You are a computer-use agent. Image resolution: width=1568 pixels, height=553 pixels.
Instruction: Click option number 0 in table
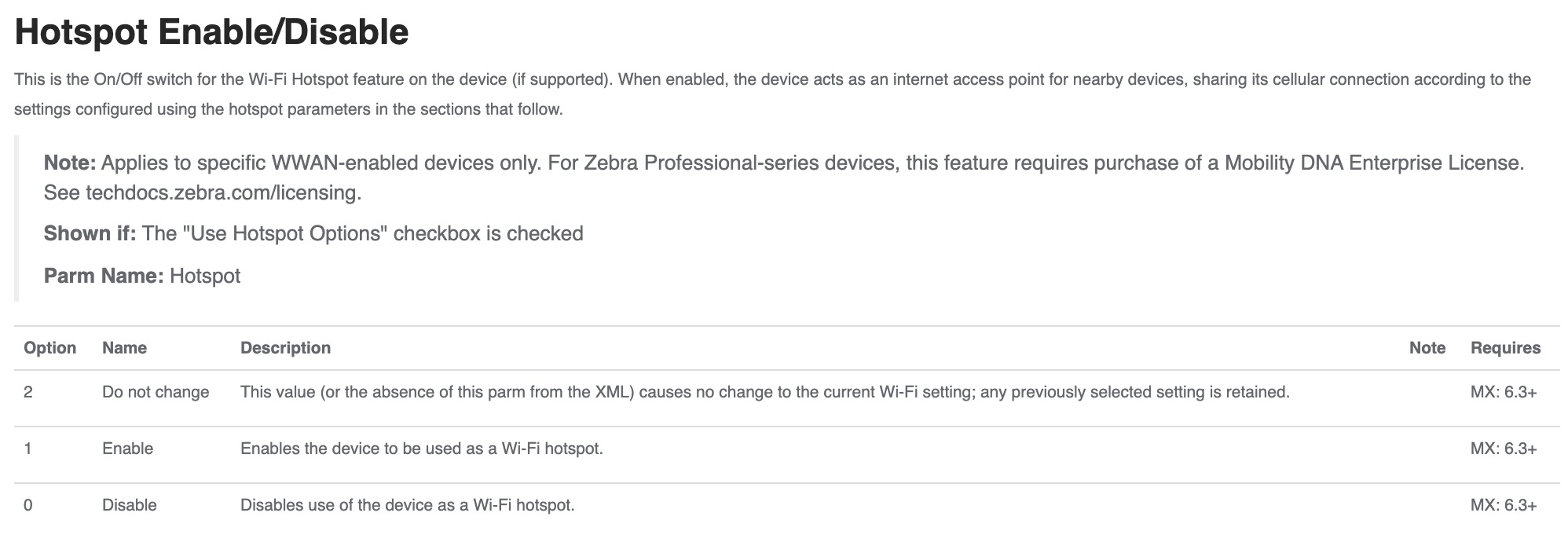pos(28,505)
